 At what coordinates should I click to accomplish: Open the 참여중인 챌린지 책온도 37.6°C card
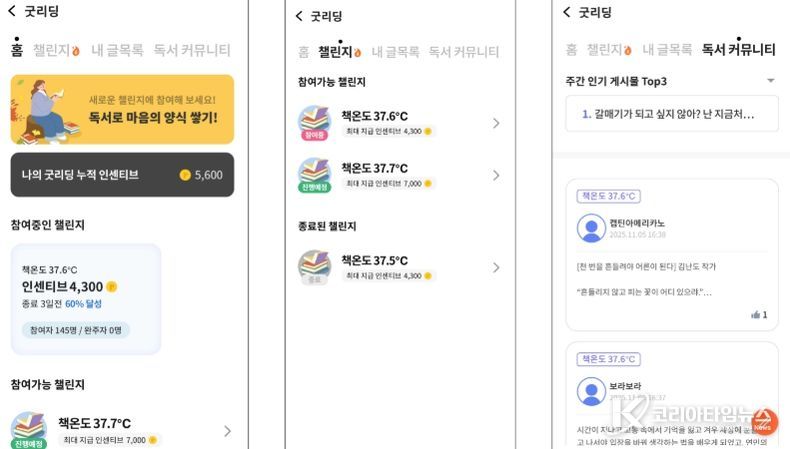coord(85,298)
